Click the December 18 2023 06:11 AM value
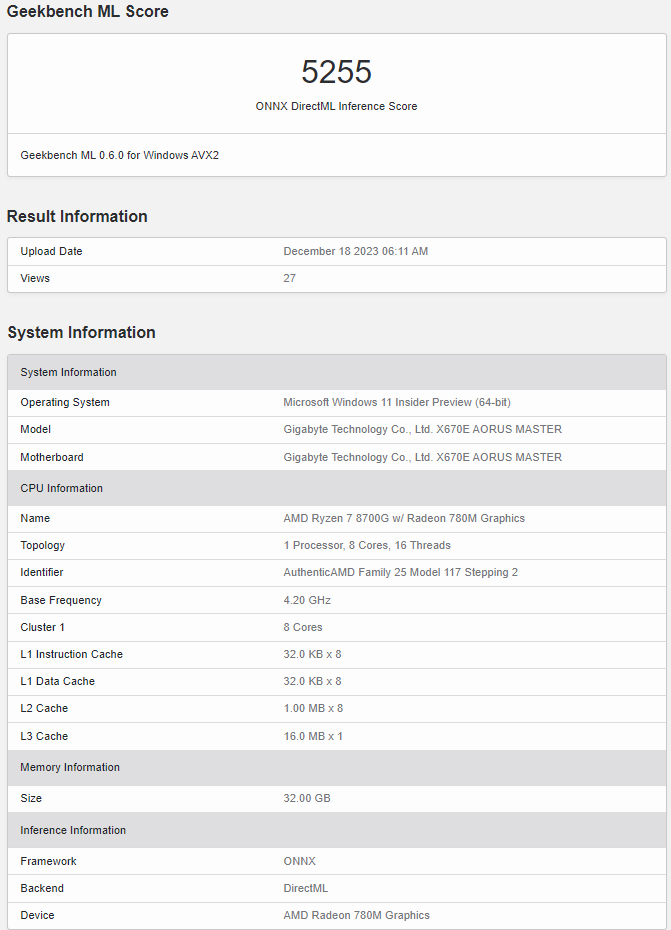Image resolution: width=671 pixels, height=930 pixels. 356,251
